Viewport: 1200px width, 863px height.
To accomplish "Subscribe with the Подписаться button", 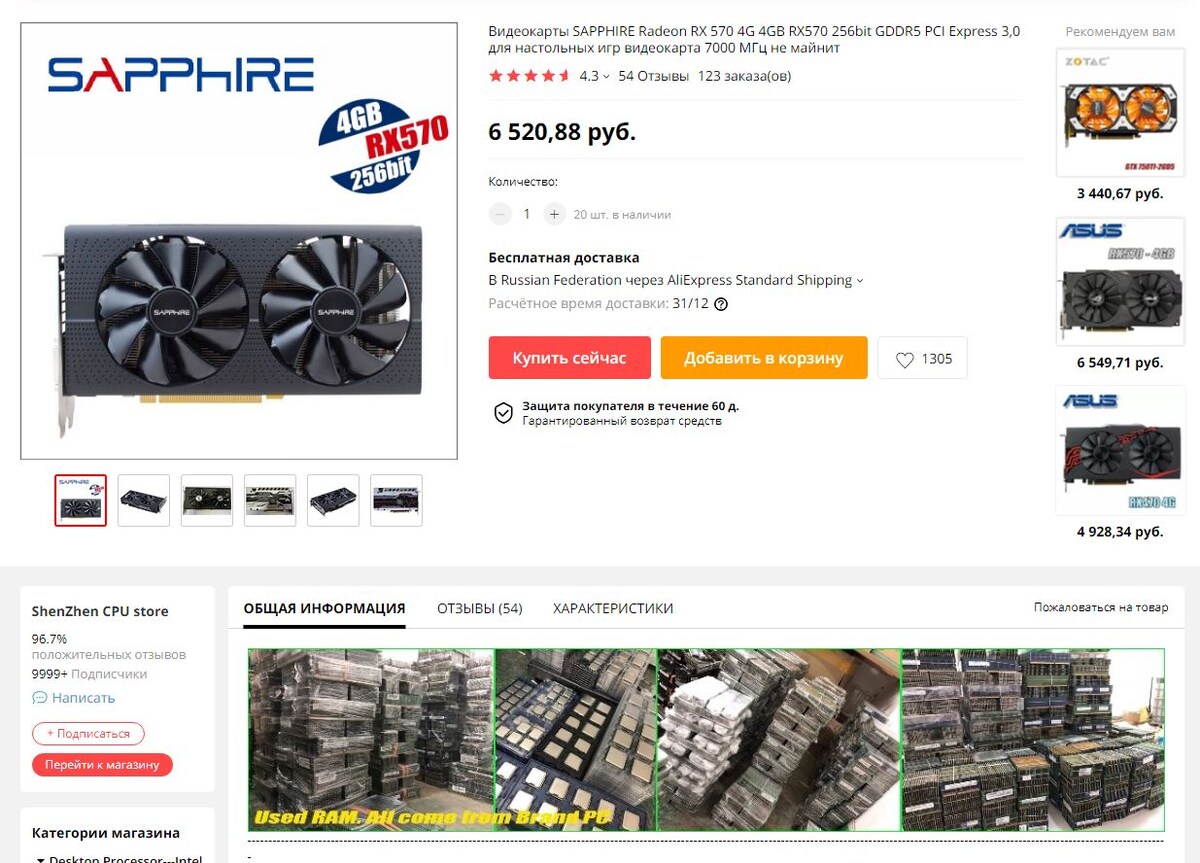I will (88, 733).
